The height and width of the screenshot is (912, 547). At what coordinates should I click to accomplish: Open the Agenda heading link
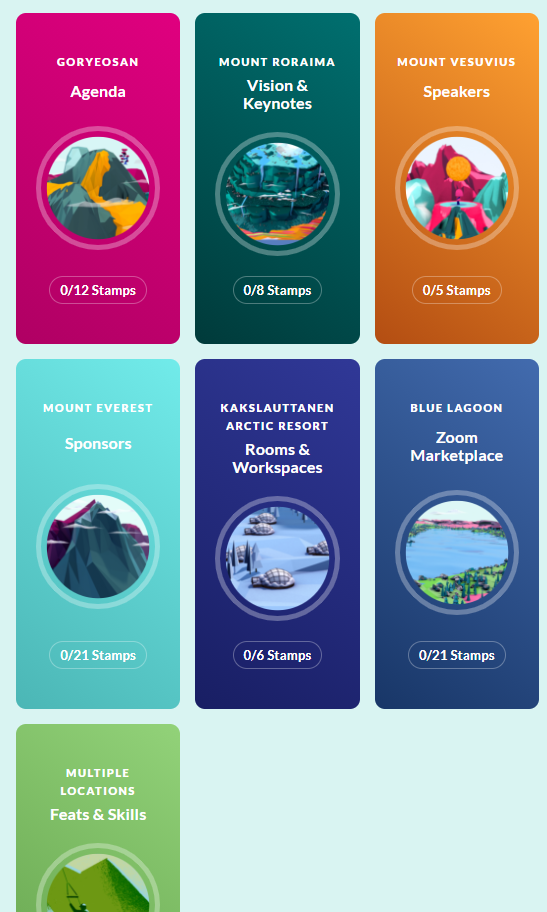[98, 92]
